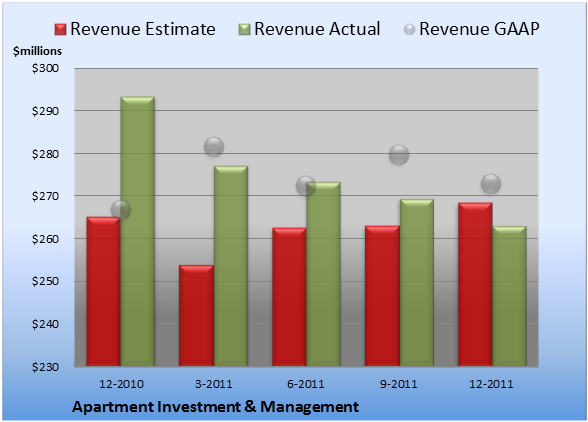Select the red estimate bar for 9-2011
Viewport: 588px width, 422px height.
382,296
